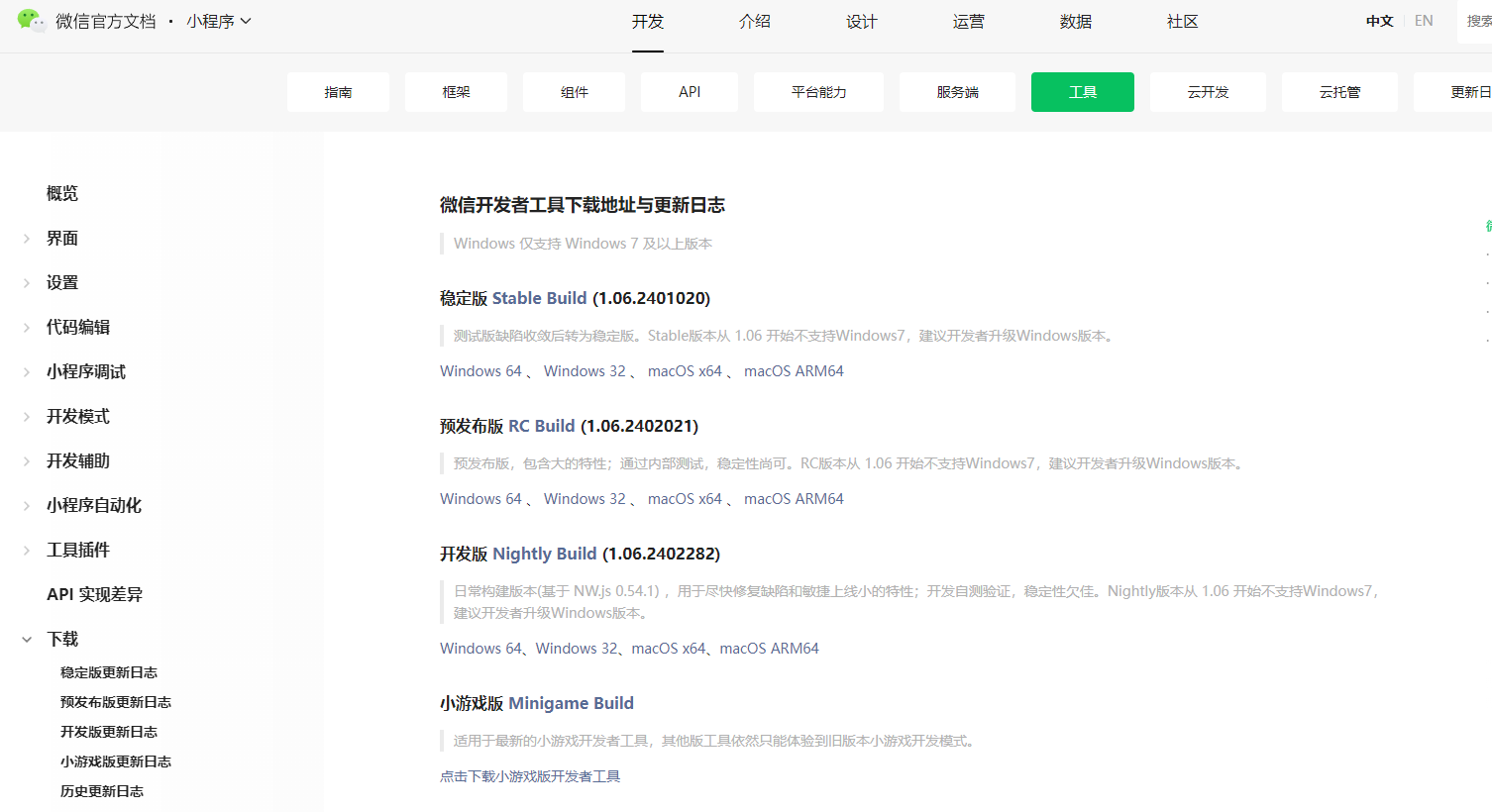Expand the 开发辅助 sidebar section
Image resolution: width=1492 pixels, height=812 pixels.
(x=78, y=460)
